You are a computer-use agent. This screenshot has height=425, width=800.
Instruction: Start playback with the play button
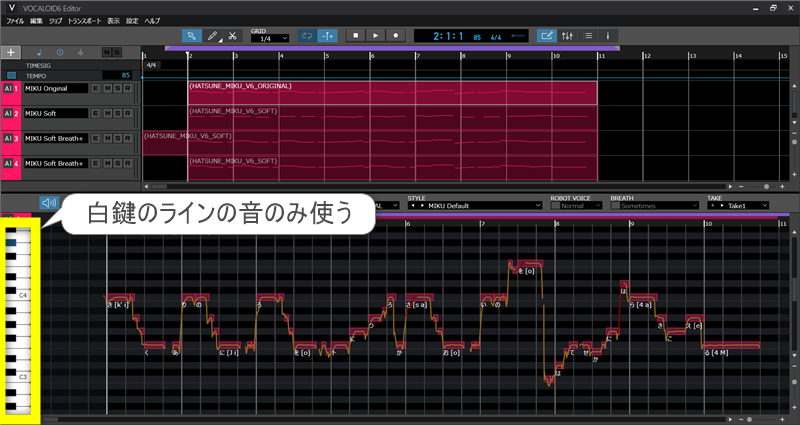click(376, 36)
